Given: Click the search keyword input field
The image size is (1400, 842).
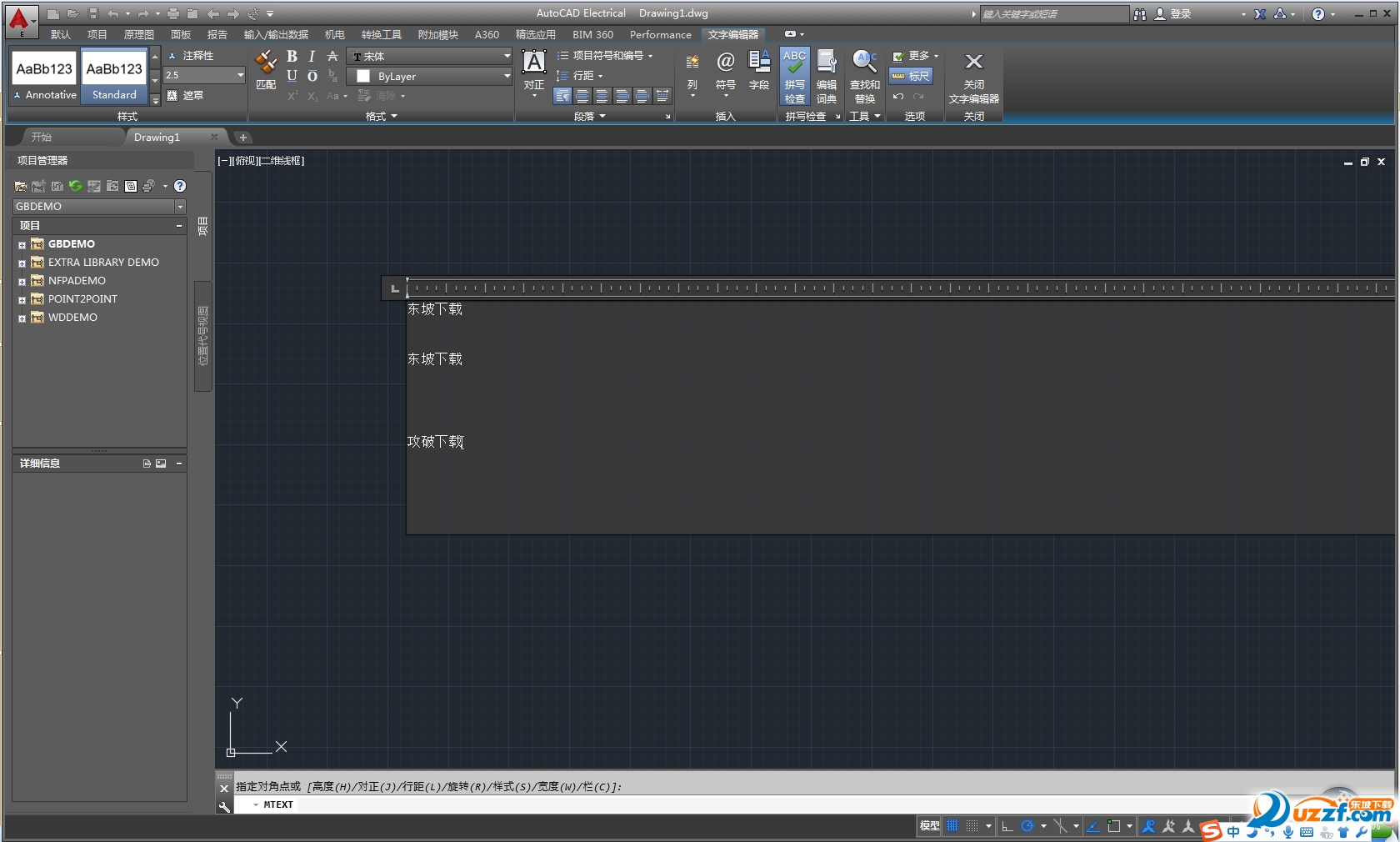Looking at the screenshot, I should tap(1054, 14).
